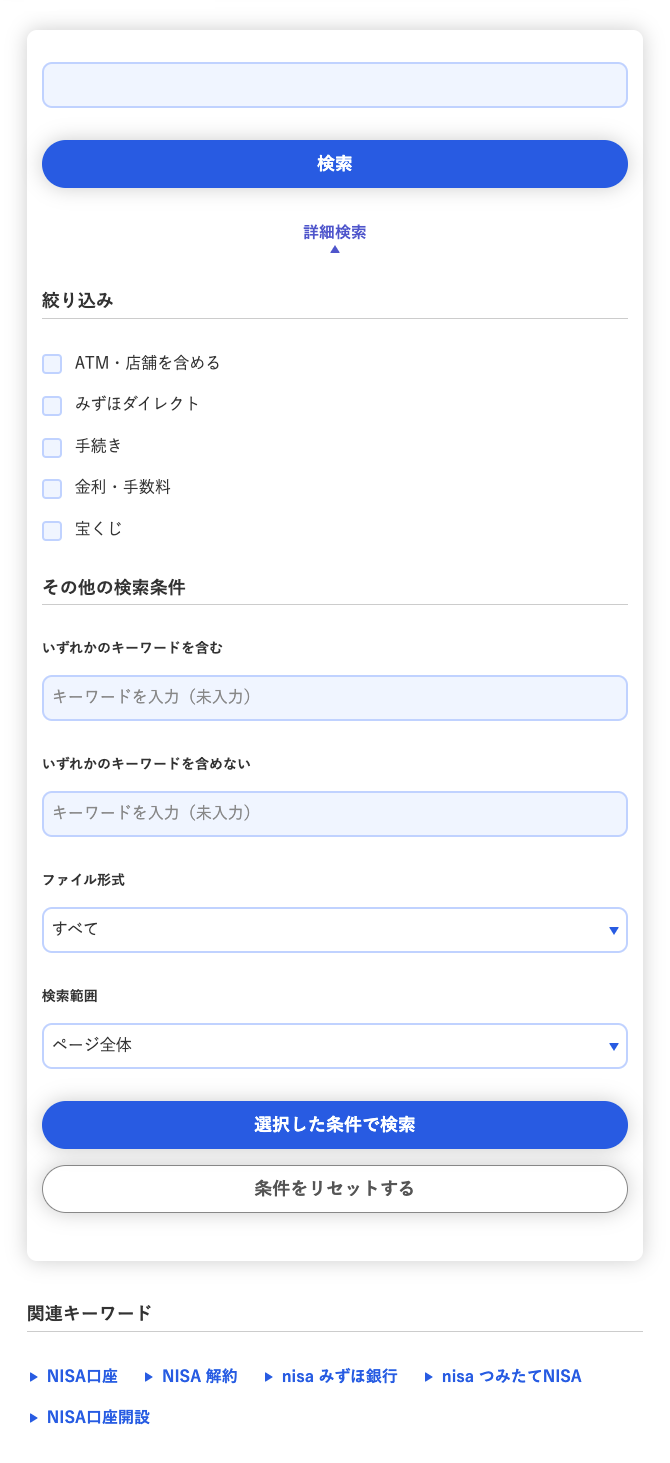Check the 宝くじ filter box
This screenshot has width=670, height=1463.
pos(51,530)
